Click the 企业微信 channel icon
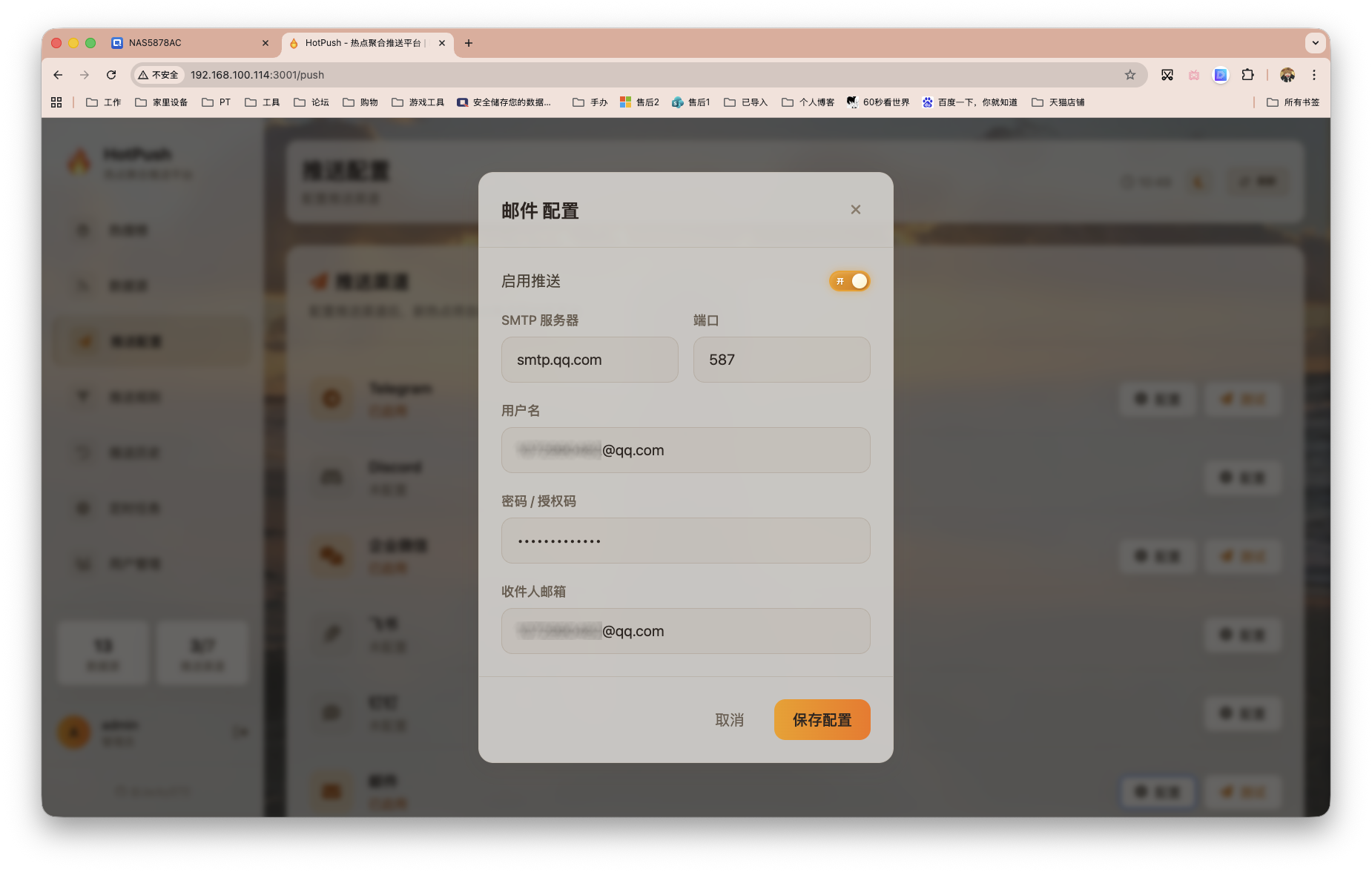Viewport: 1372px width, 872px height. 332,556
